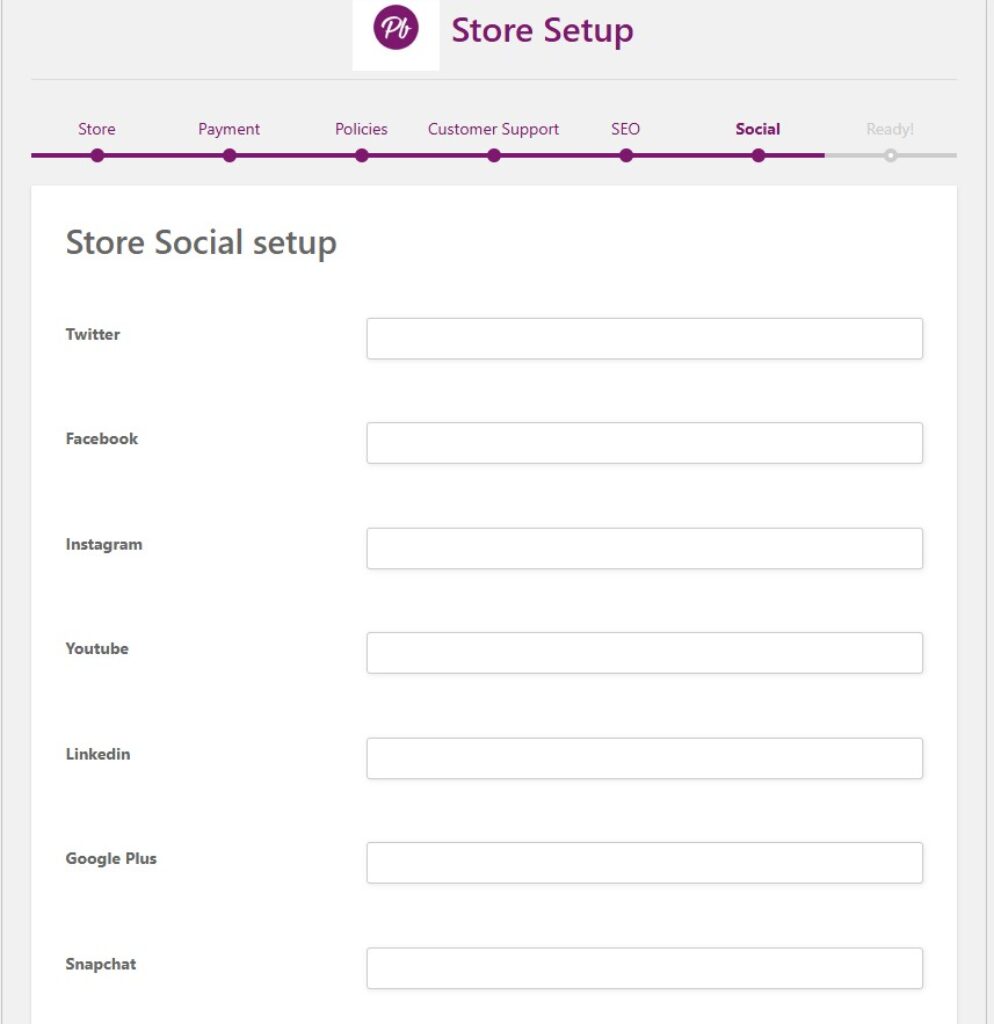The height and width of the screenshot is (1024, 994).
Task: Go to the Store step
Action: (97, 129)
